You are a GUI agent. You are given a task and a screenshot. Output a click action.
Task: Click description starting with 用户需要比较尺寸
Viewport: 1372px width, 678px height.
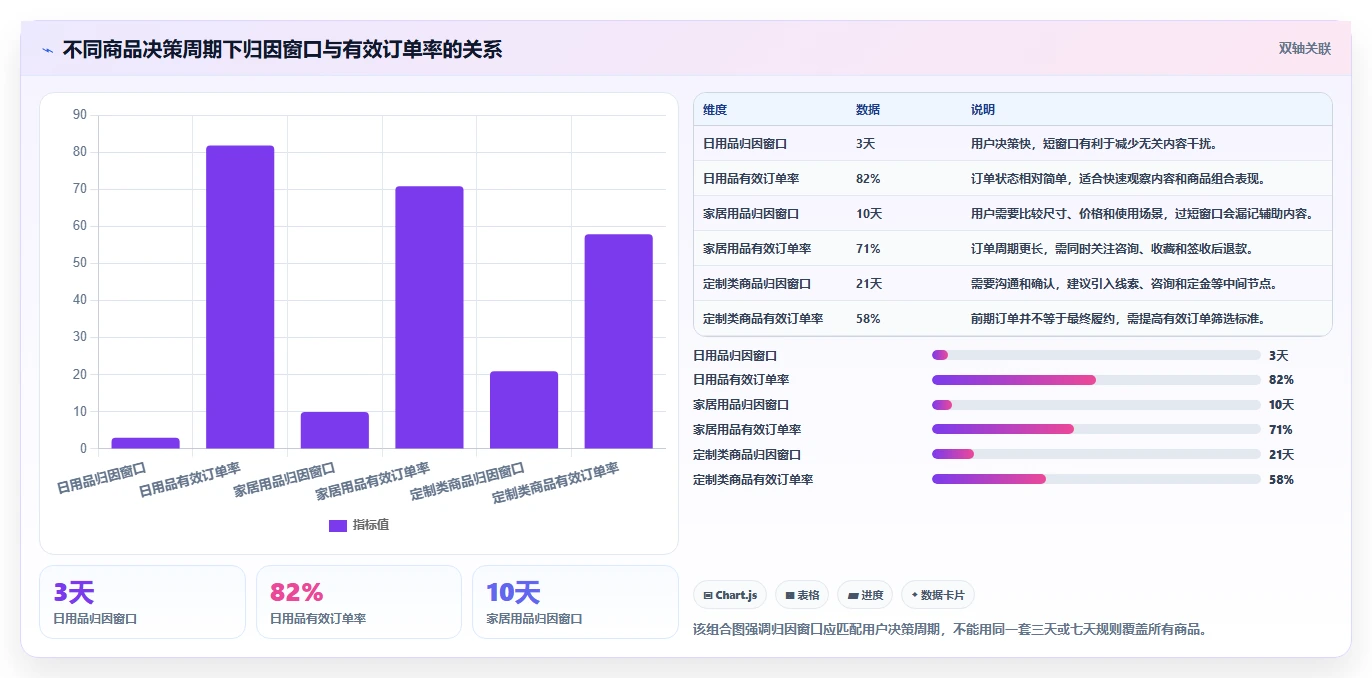pyautogui.click(x=1143, y=214)
